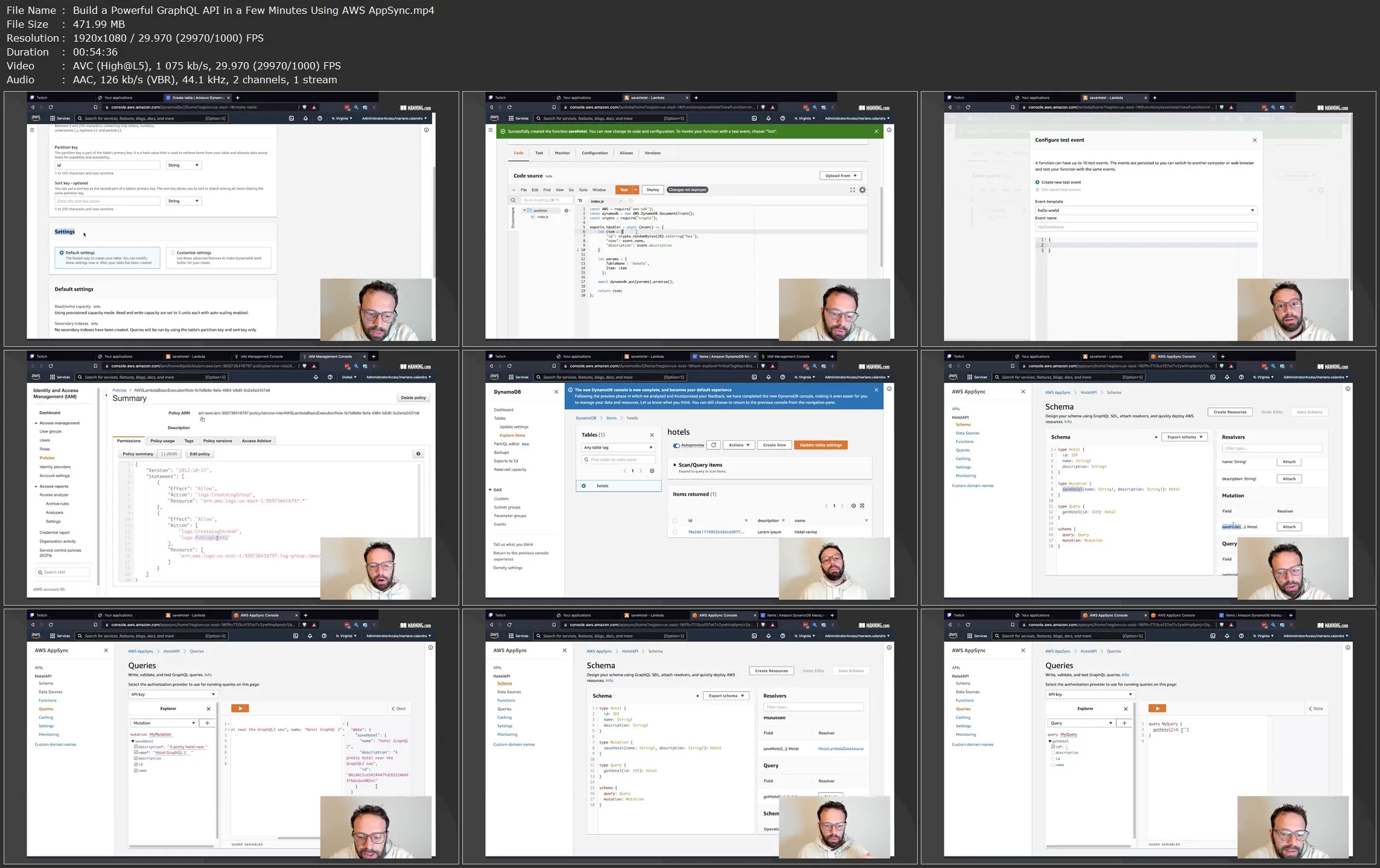
Task: Check select-all box in Items returned header
Action: (675, 521)
